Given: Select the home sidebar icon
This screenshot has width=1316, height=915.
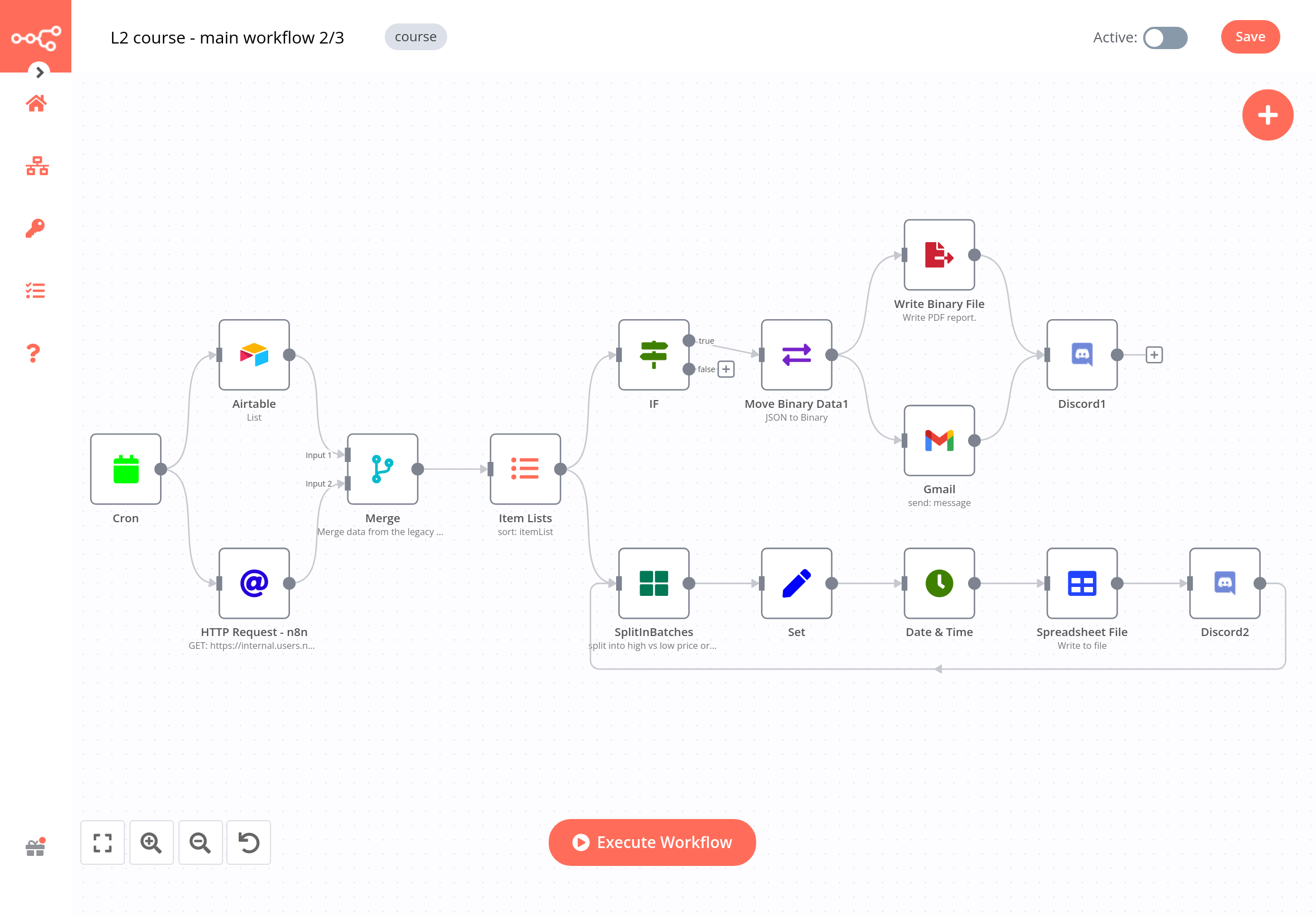Looking at the screenshot, I should point(36,103).
